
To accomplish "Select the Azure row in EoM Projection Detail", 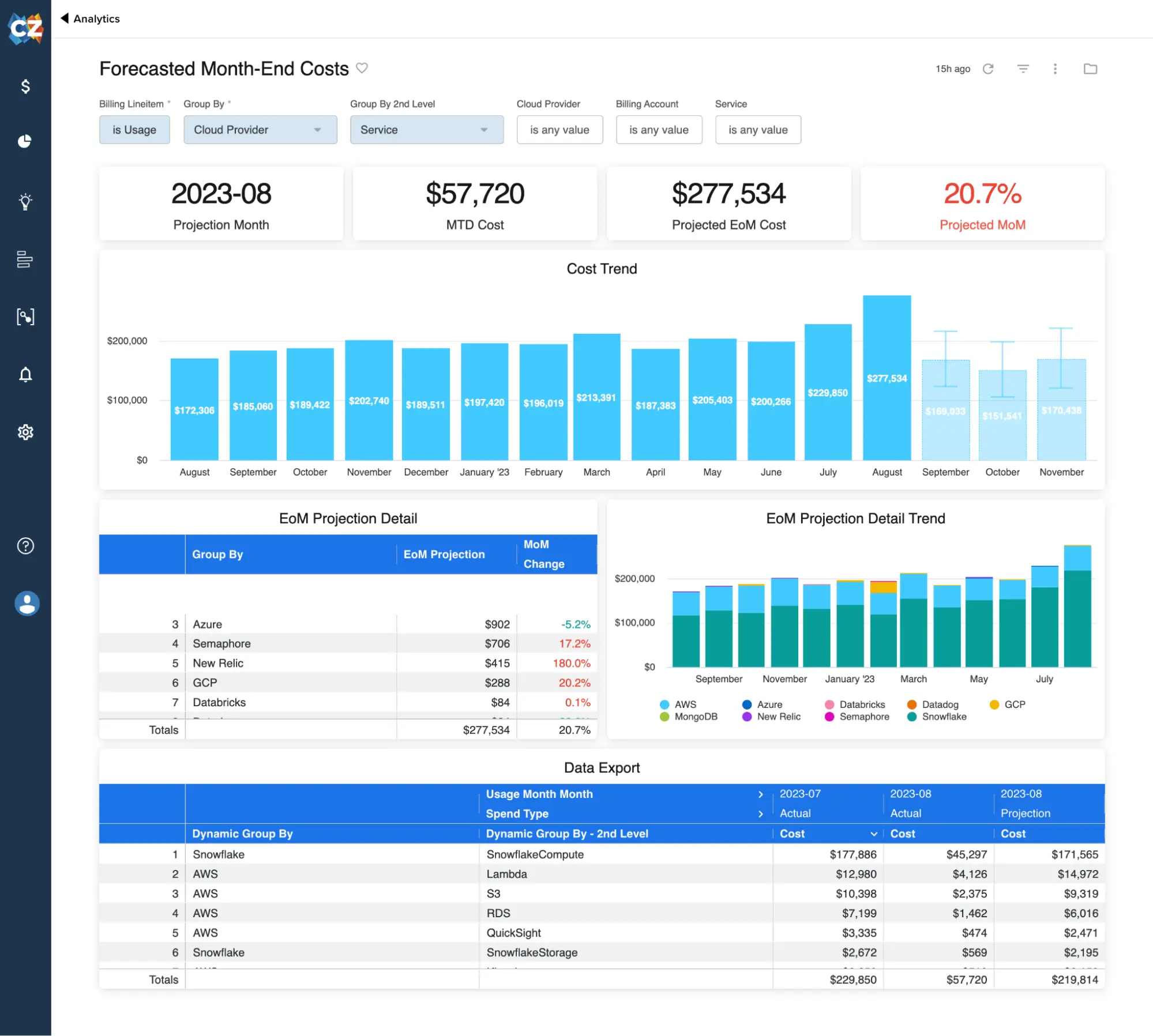I will pos(348,624).
